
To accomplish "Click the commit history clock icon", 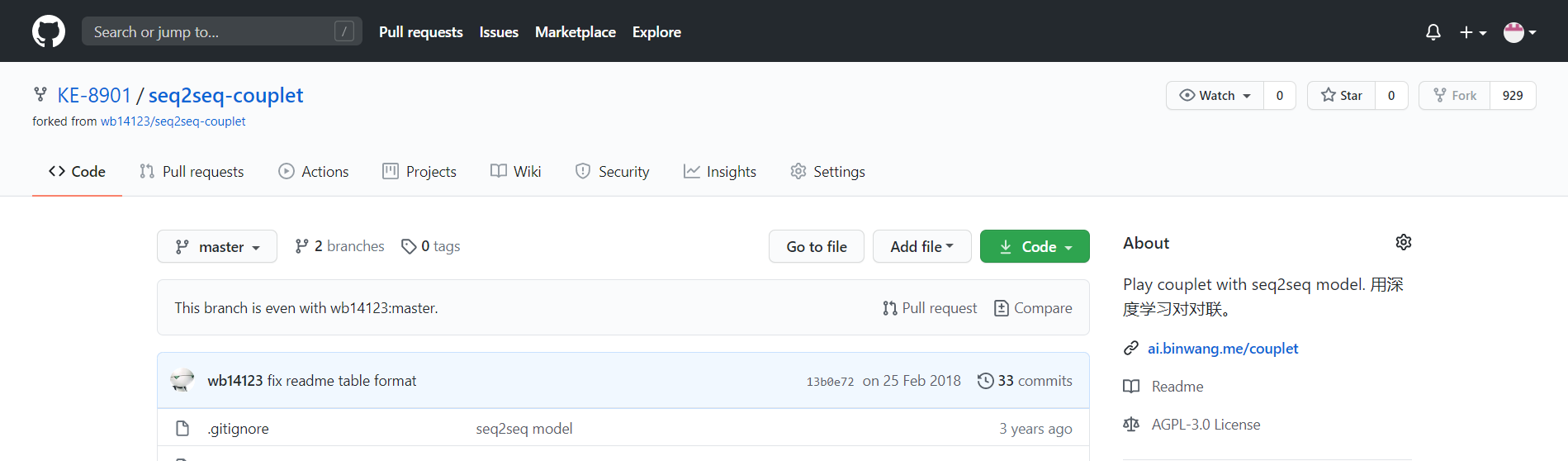I will pyautogui.click(x=985, y=381).
